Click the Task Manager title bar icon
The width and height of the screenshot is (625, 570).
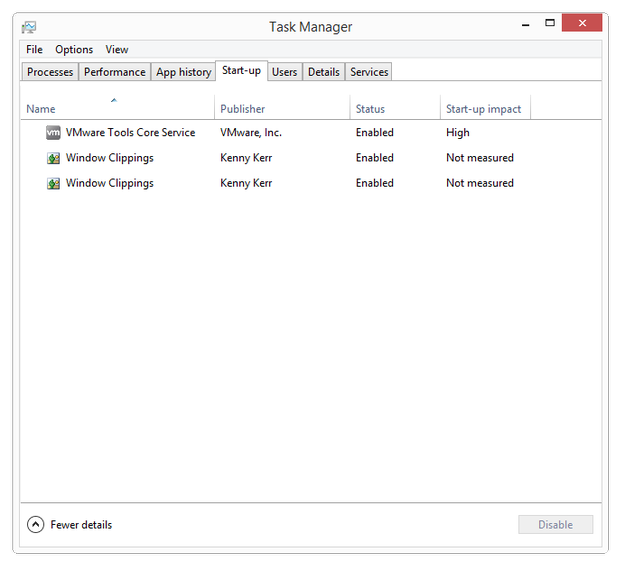click(29, 27)
